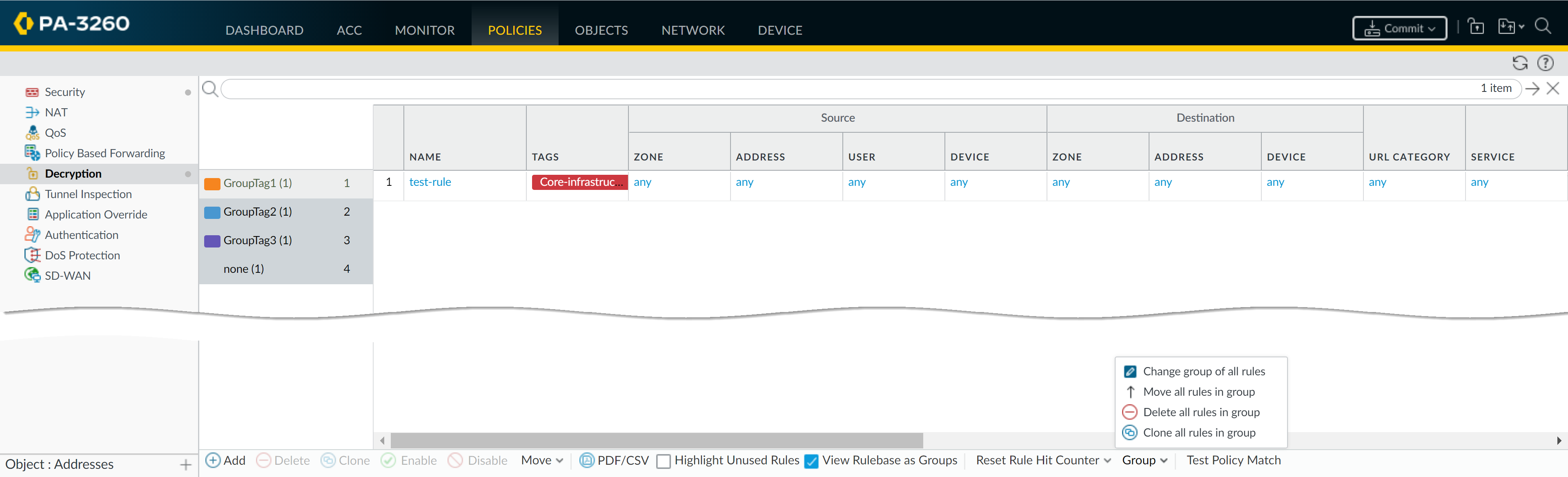Enable Highlight Unused Rules checkbox
The height and width of the screenshot is (477, 1568).
pos(664,461)
